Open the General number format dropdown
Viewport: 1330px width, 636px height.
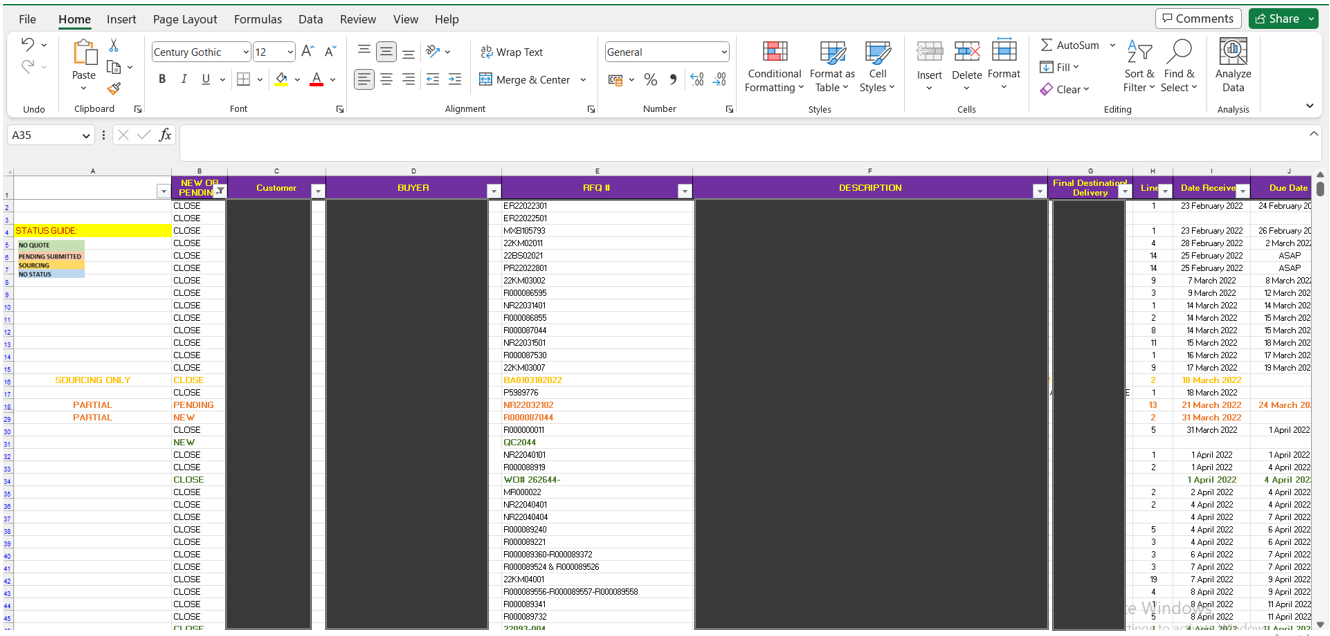724,52
